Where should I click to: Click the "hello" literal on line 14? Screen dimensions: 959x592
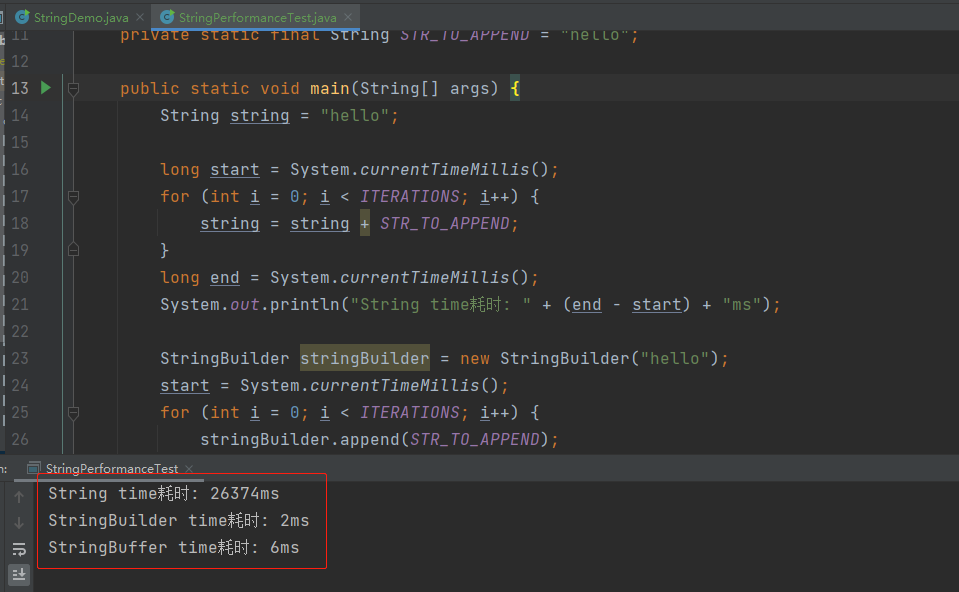355,116
